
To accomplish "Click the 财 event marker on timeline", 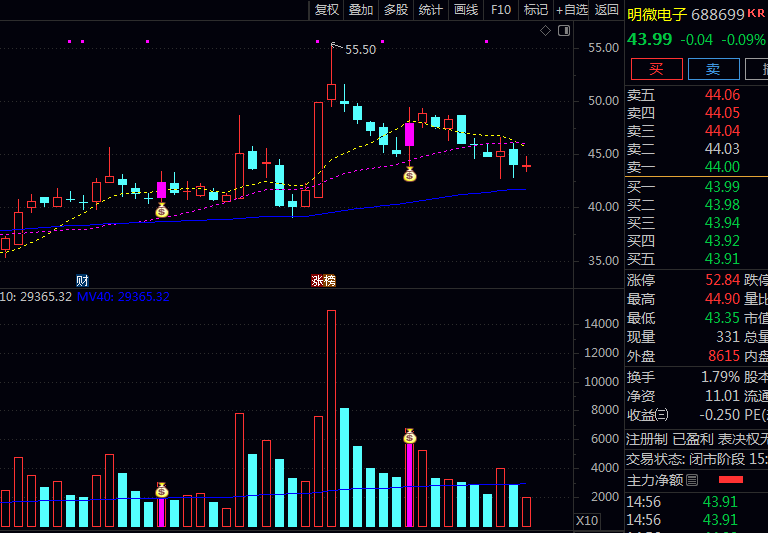I will tap(82, 280).
